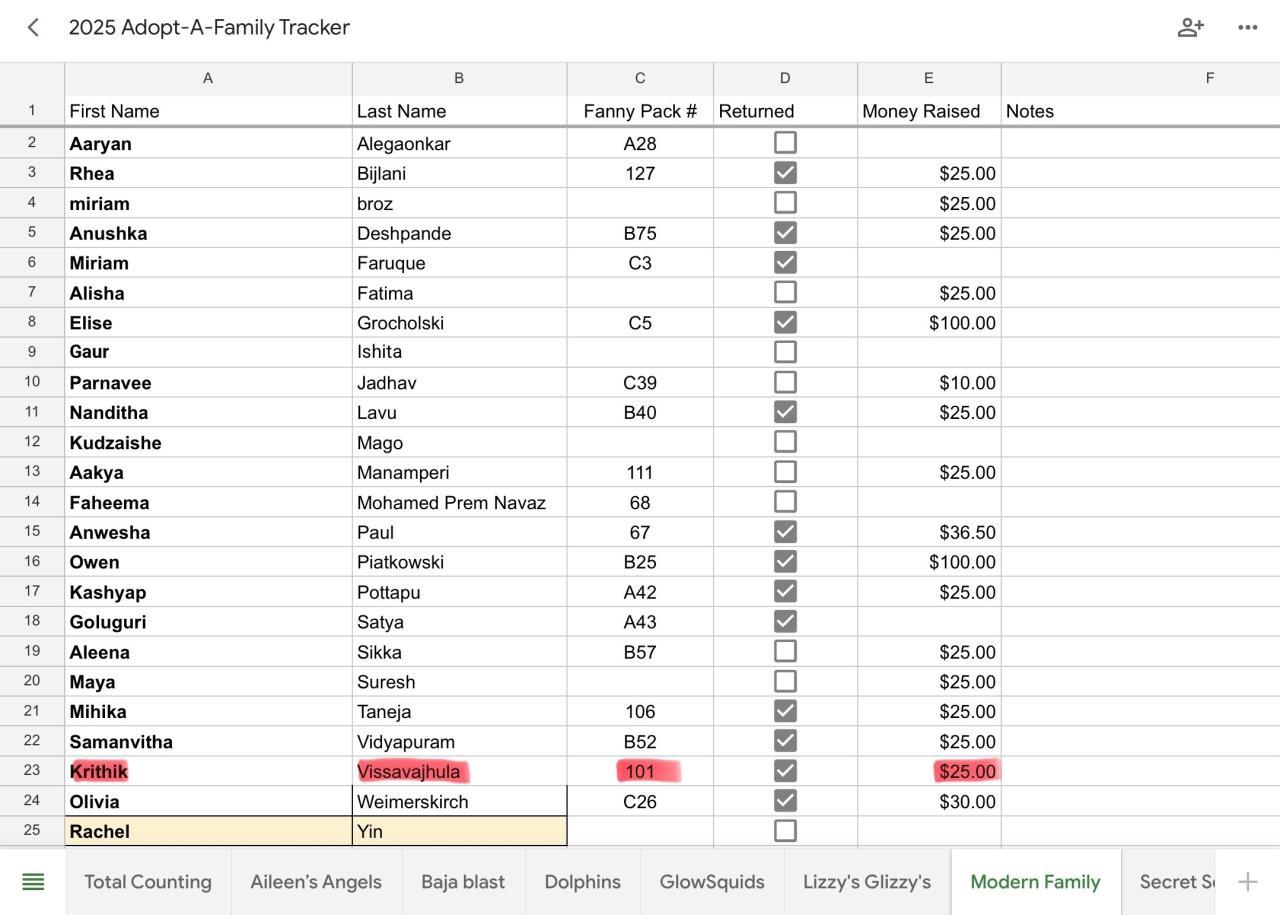Switch to the Total Counting sheet tab
The height and width of the screenshot is (915, 1280).
tap(148, 882)
